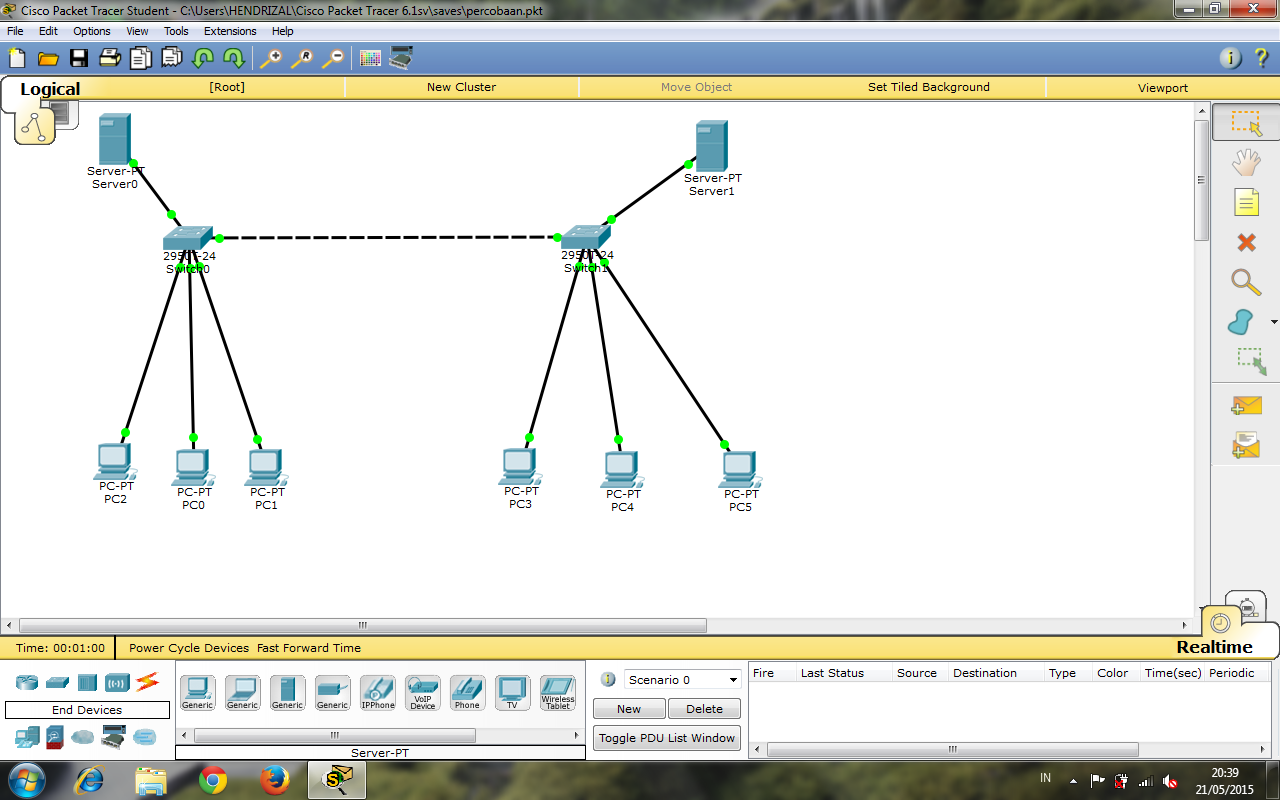This screenshot has height=800, width=1280.
Task: Open the View menu
Action: 137,31
